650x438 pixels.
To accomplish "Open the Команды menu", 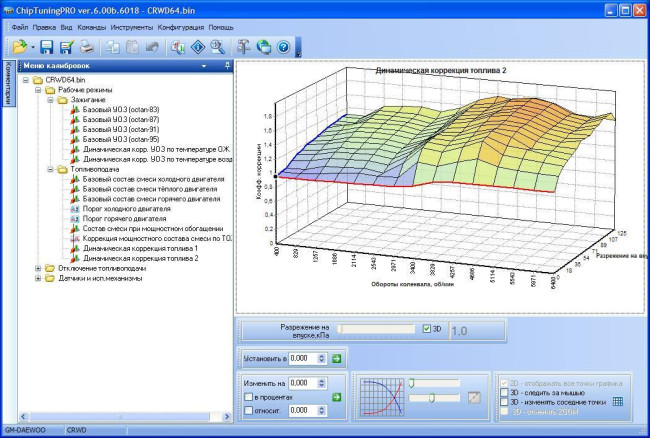I will click(92, 27).
